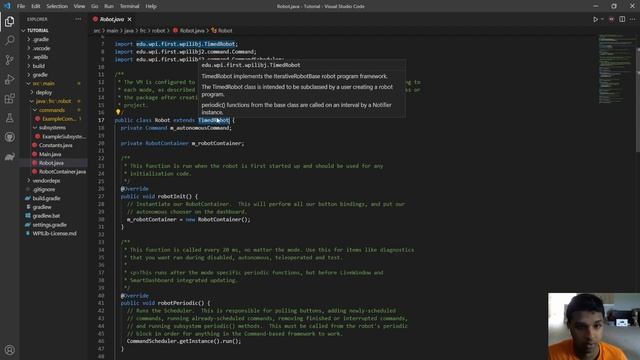Screen dimensions: 640x360
Task: Expand the build folder
Action: pos(53,66)
